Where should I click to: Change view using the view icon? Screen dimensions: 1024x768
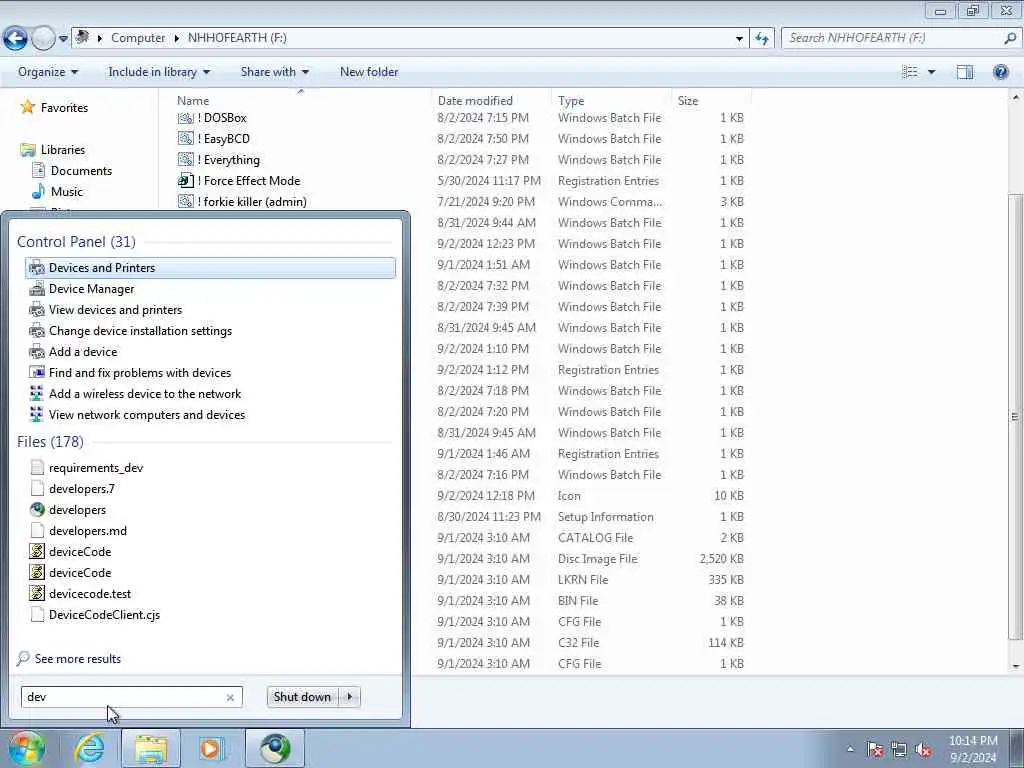910,72
